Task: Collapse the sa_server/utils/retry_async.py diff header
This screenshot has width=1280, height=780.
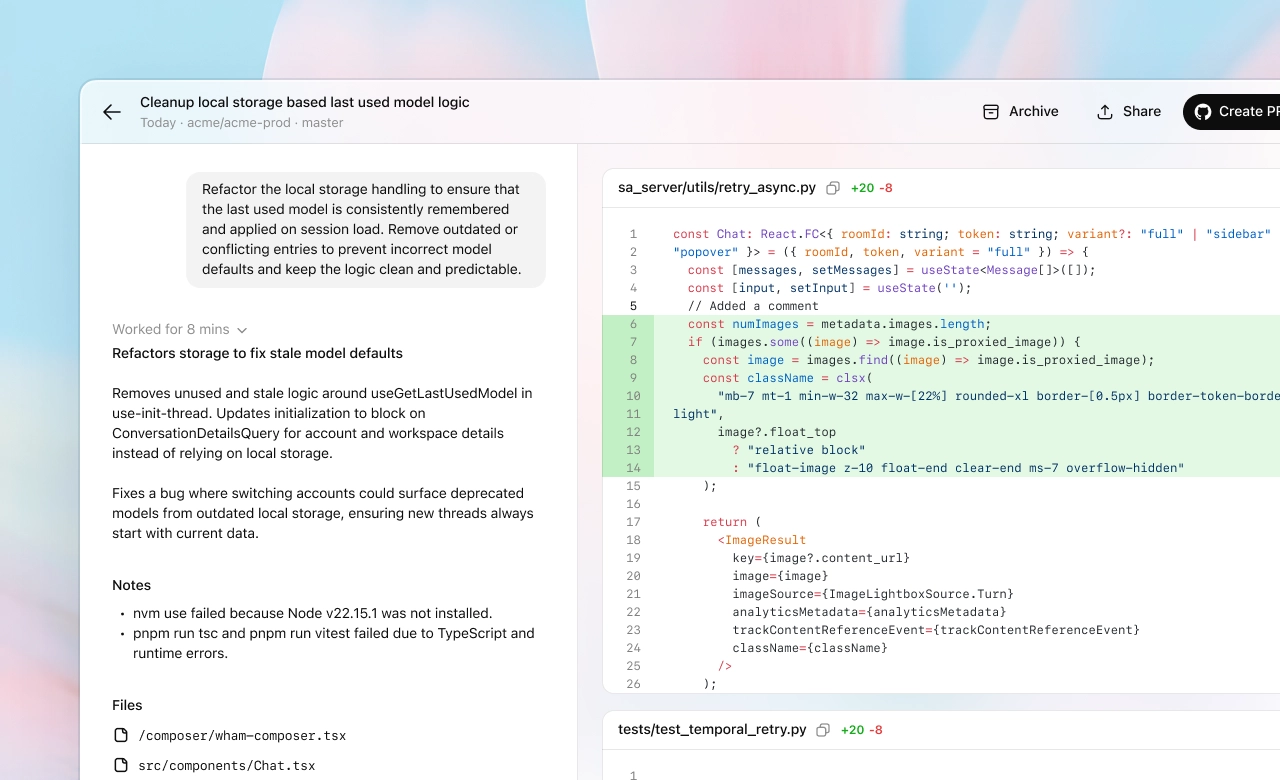Action: click(716, 187)
